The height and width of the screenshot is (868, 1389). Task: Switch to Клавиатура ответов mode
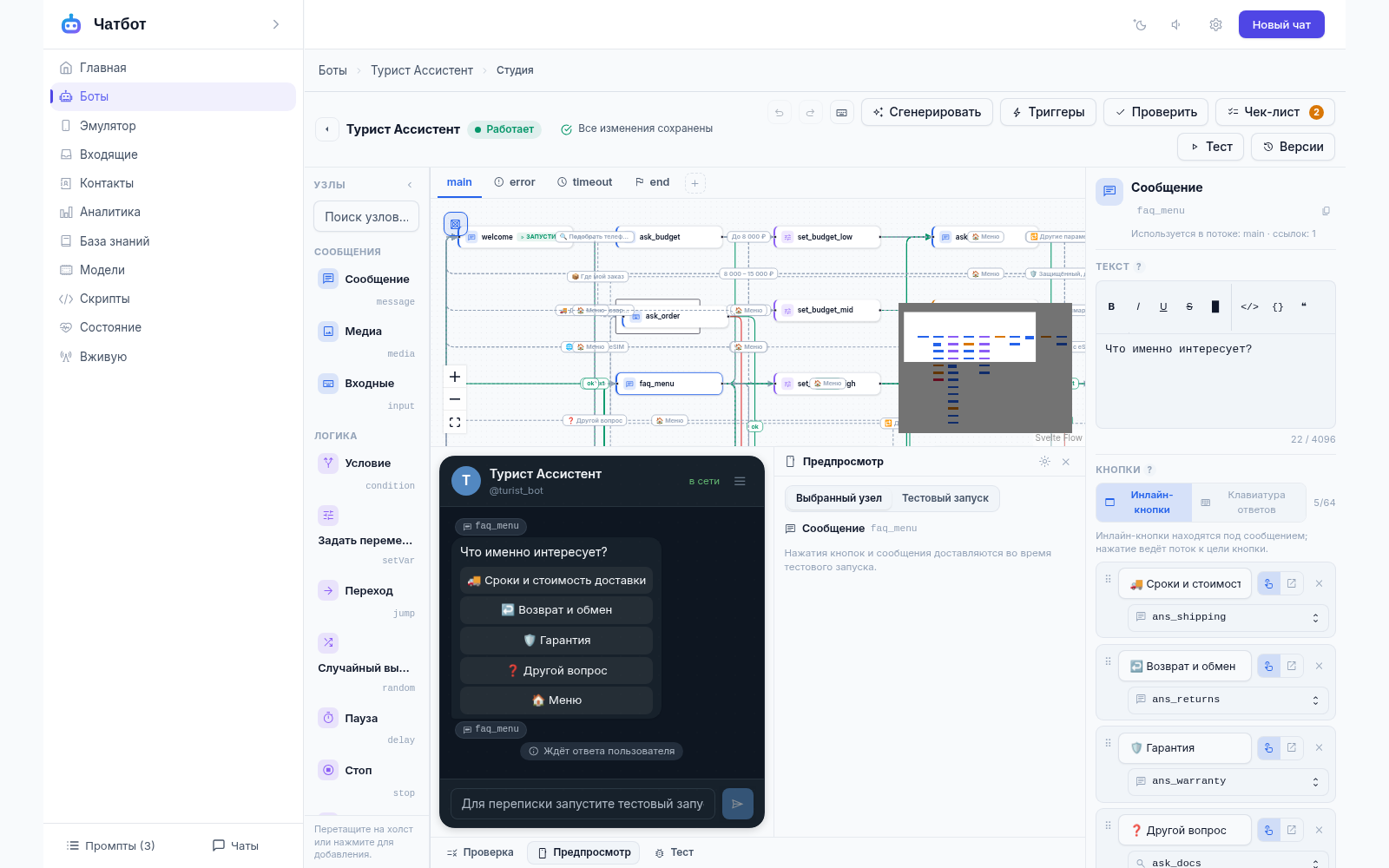pos(1247,502)
